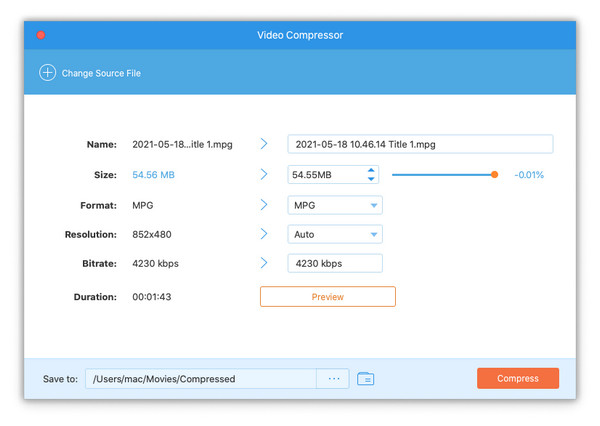
Task: Click the arrow chevron in Format row
Action: pos(264,205)
